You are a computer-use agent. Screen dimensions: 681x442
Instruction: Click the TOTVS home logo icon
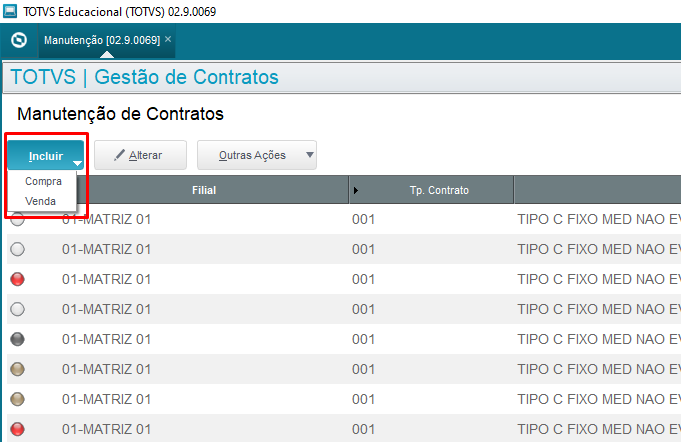[19, 40]
